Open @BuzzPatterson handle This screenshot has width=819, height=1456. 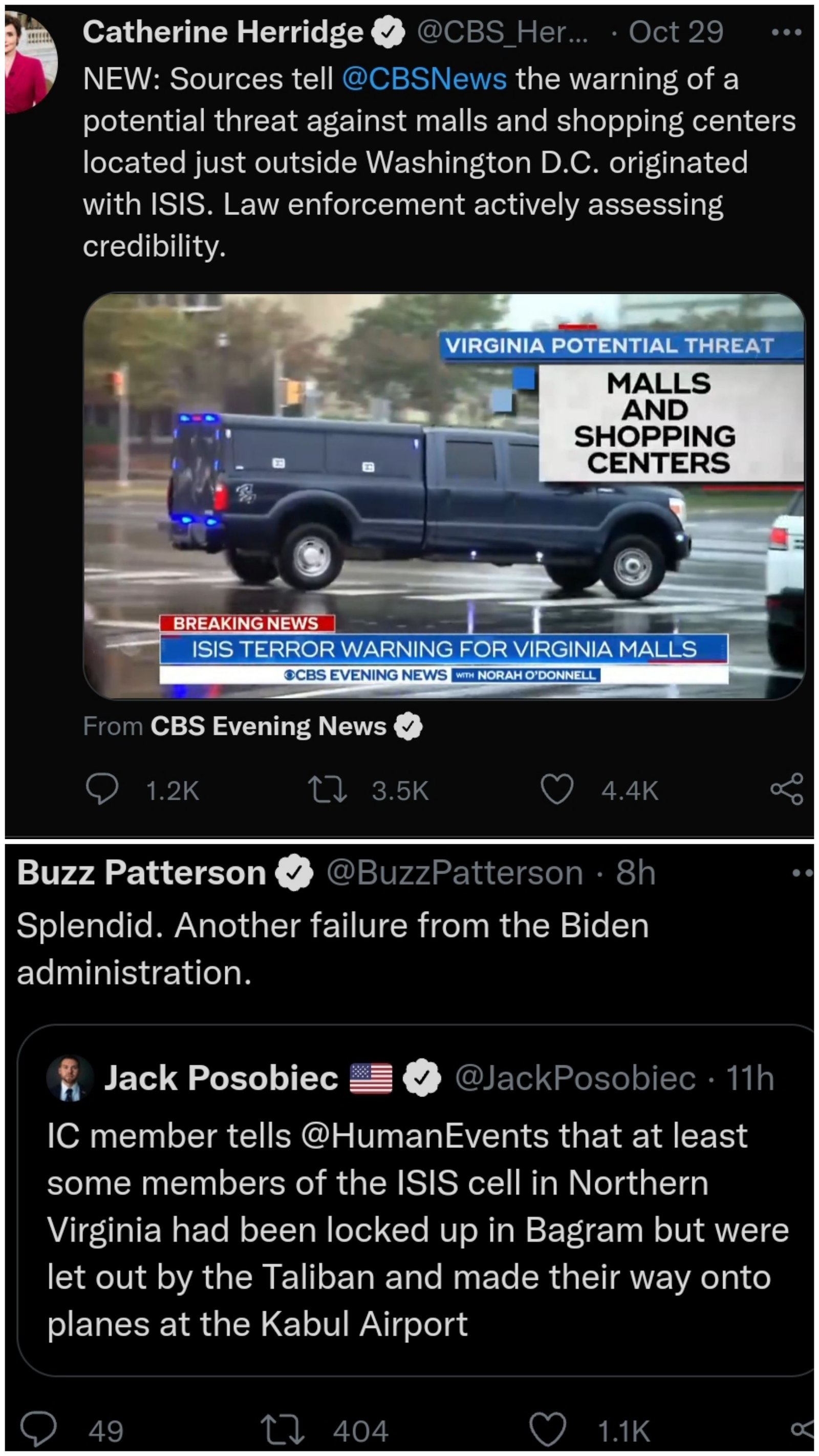point(454,873)
